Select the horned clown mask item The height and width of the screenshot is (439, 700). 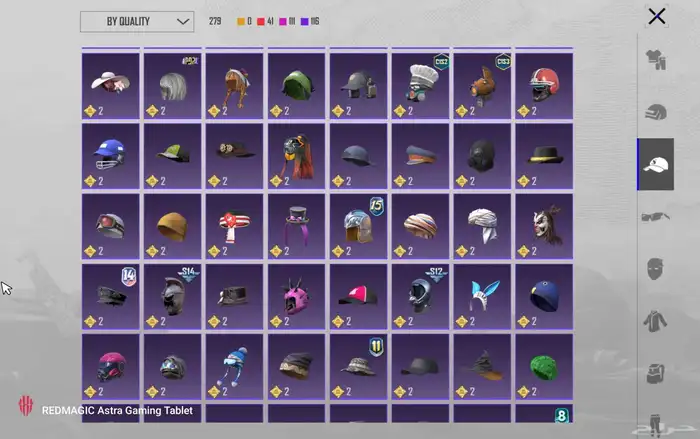coord(544,226)
